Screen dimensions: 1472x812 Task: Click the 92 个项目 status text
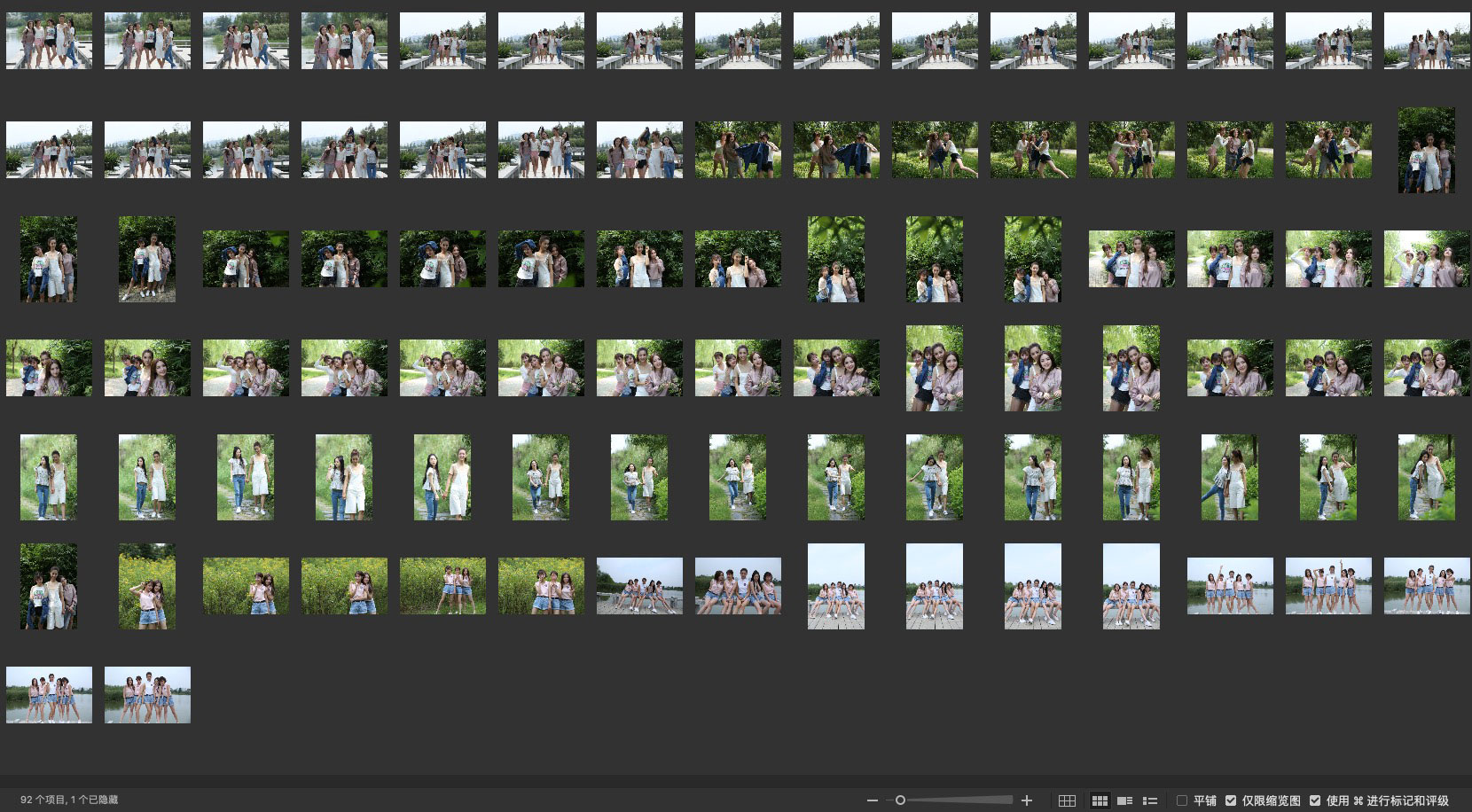[69, 800]
